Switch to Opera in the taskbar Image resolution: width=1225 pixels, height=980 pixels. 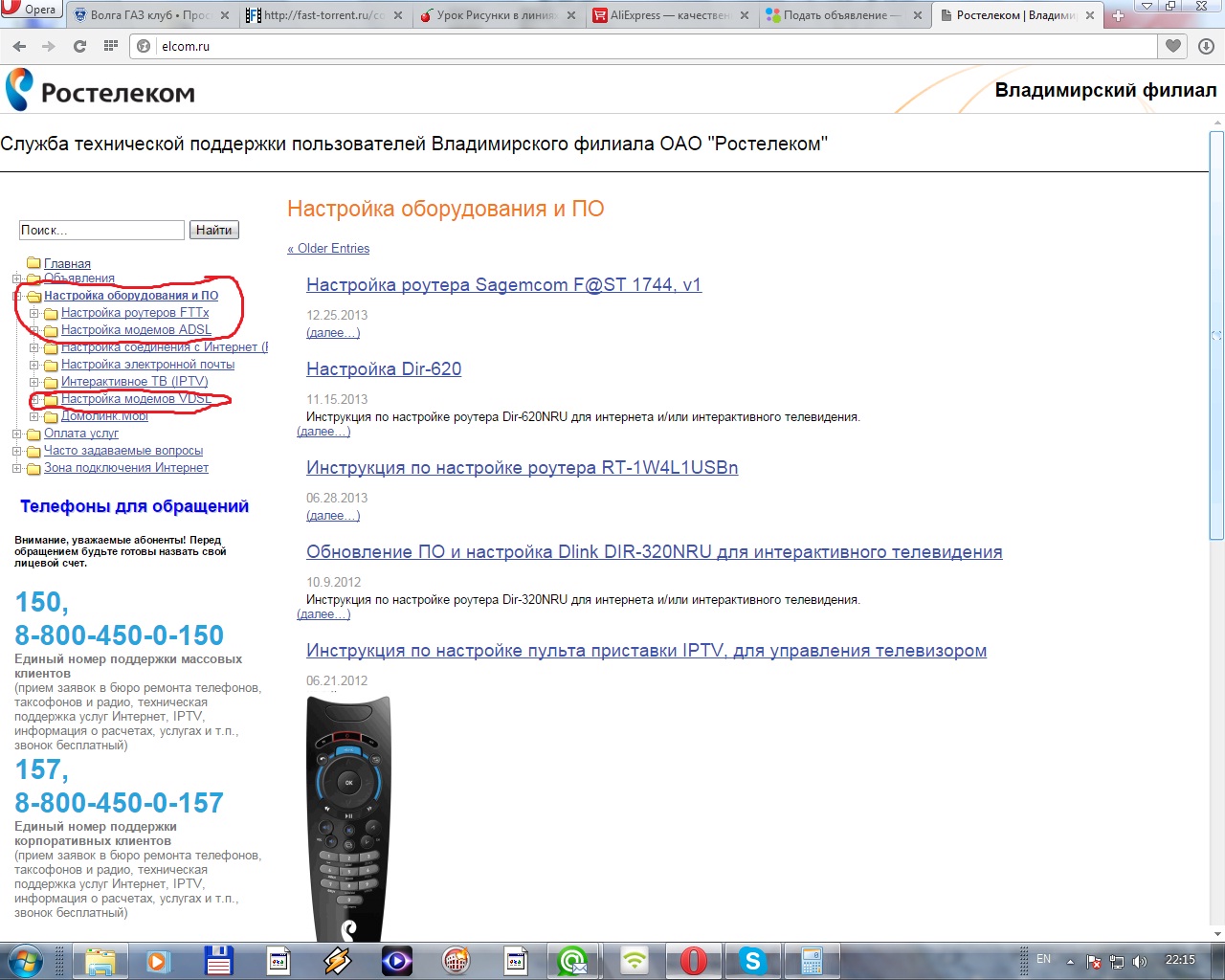coord(693,961)
